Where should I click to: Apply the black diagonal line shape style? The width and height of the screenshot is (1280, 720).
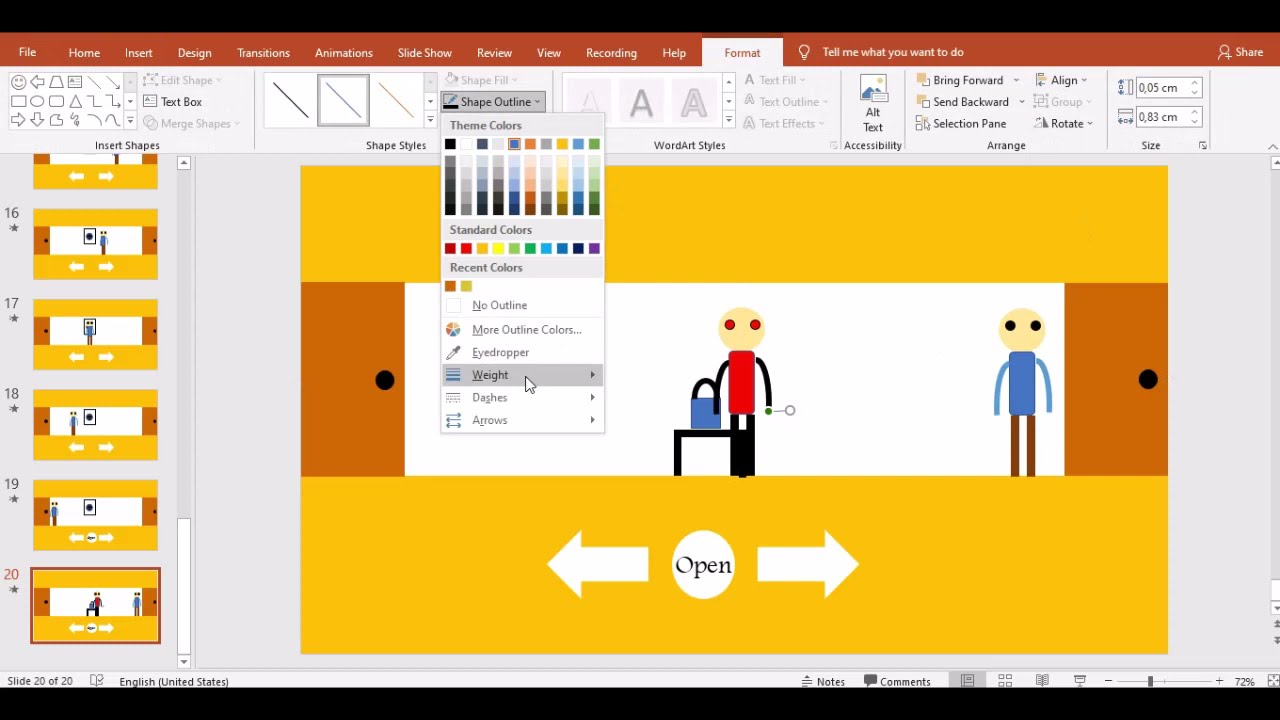(291, 100)
